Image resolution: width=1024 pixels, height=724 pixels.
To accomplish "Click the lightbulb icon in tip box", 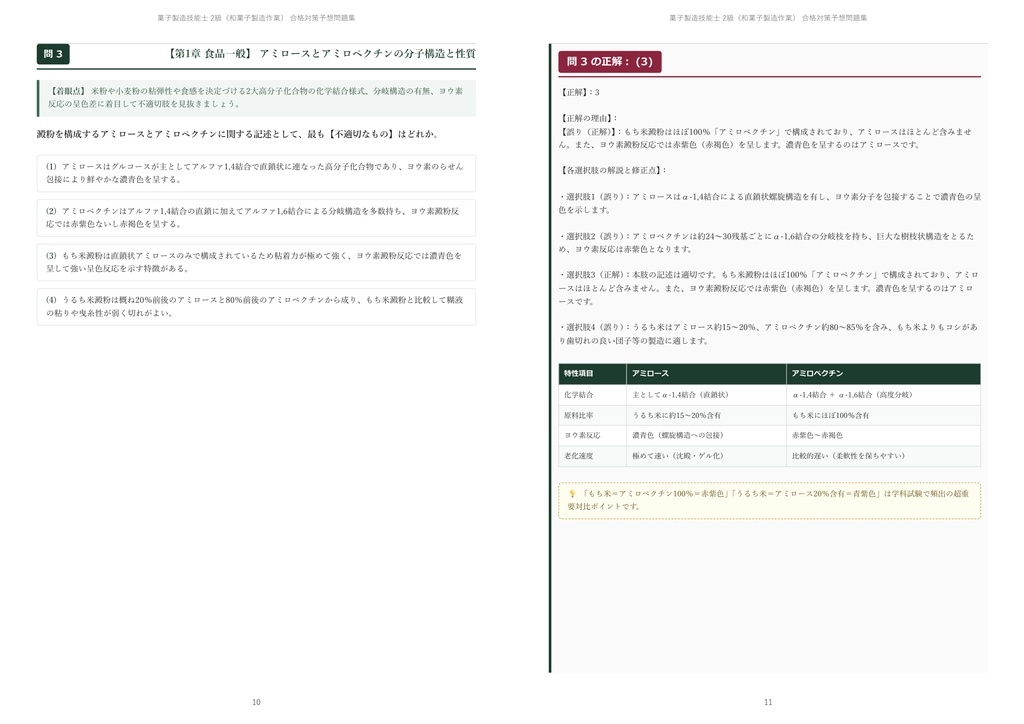I will [572, 494].
